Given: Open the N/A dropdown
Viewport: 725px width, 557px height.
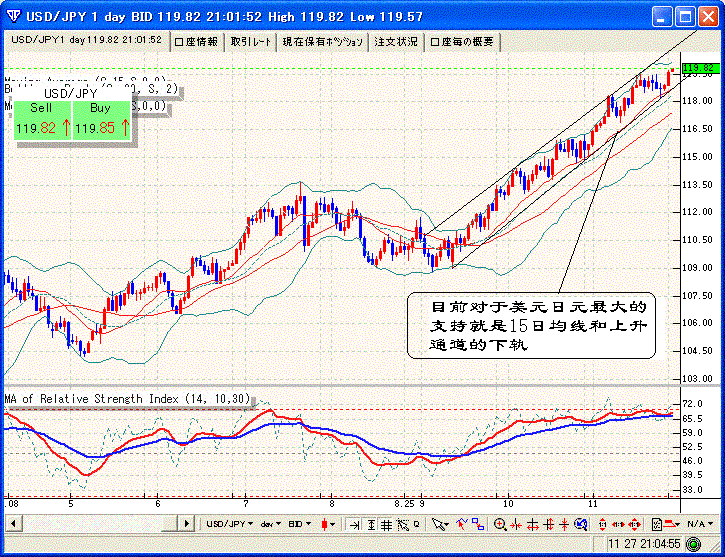Looking at the screenshot, I should [x=700, y=524].
